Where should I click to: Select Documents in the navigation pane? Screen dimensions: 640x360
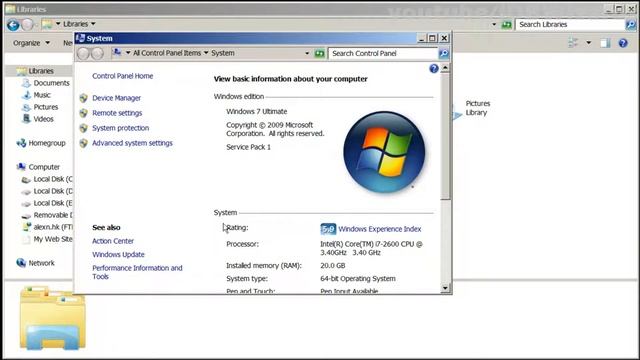tap(51, 83)
